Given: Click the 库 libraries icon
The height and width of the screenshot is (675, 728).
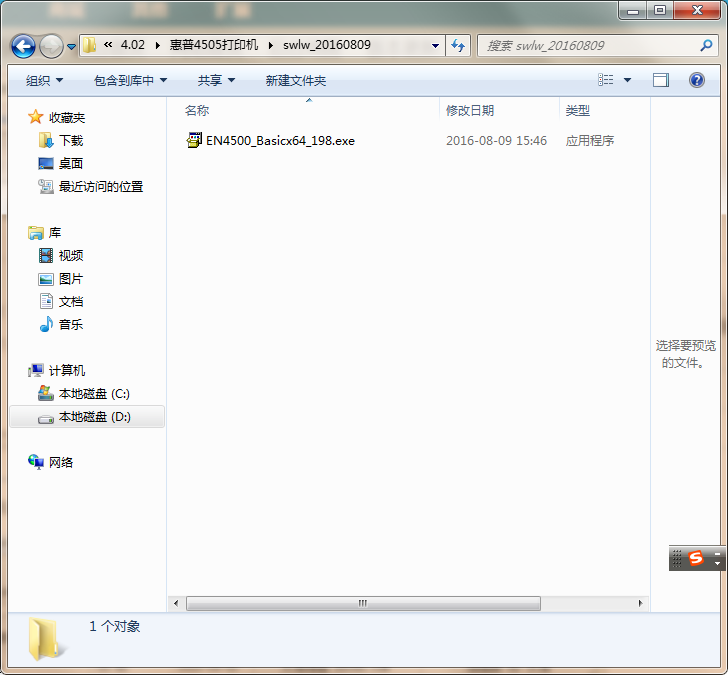Looking at the screenshot, I should tap(36, 233).
